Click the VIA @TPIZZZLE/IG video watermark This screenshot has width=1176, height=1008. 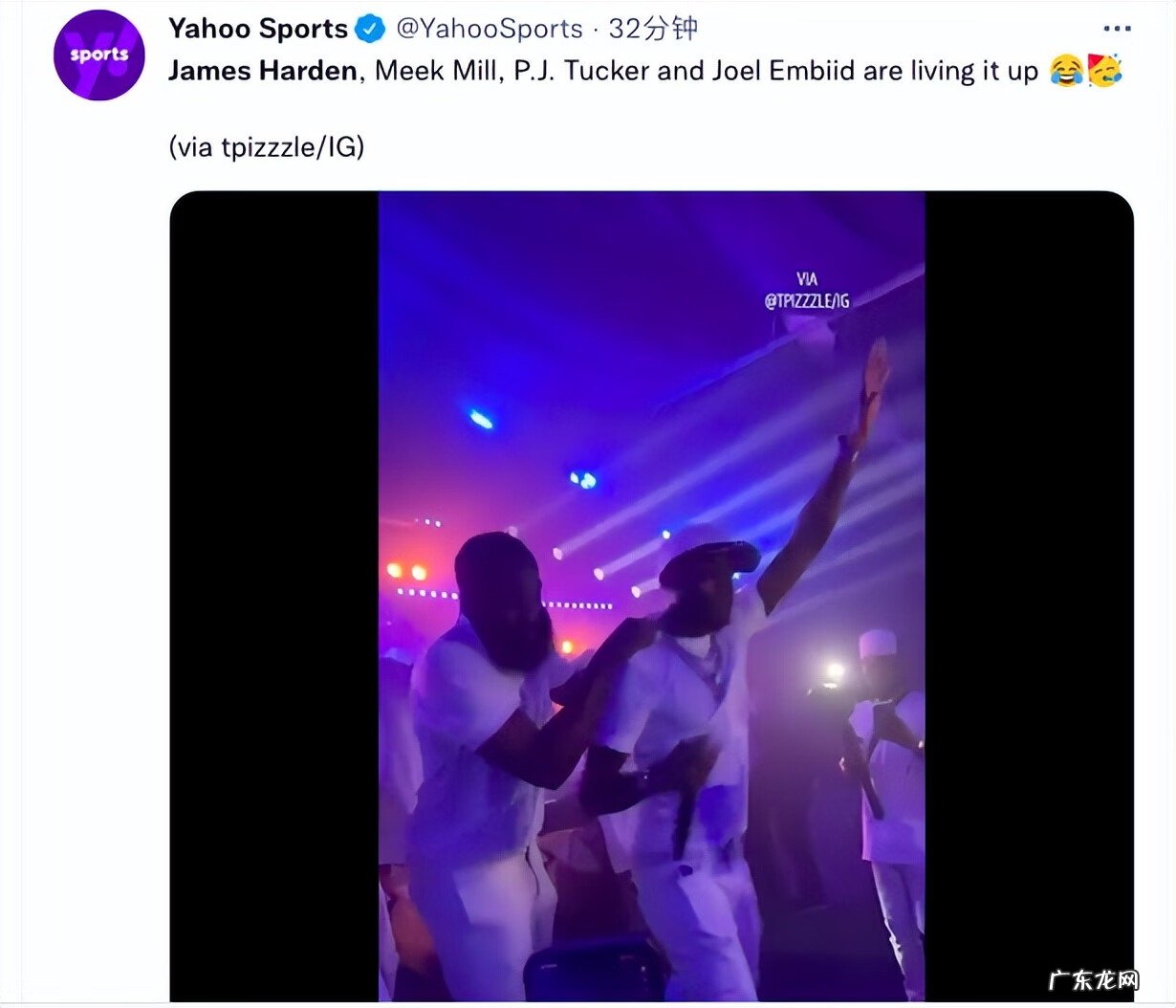coord(807,290)
